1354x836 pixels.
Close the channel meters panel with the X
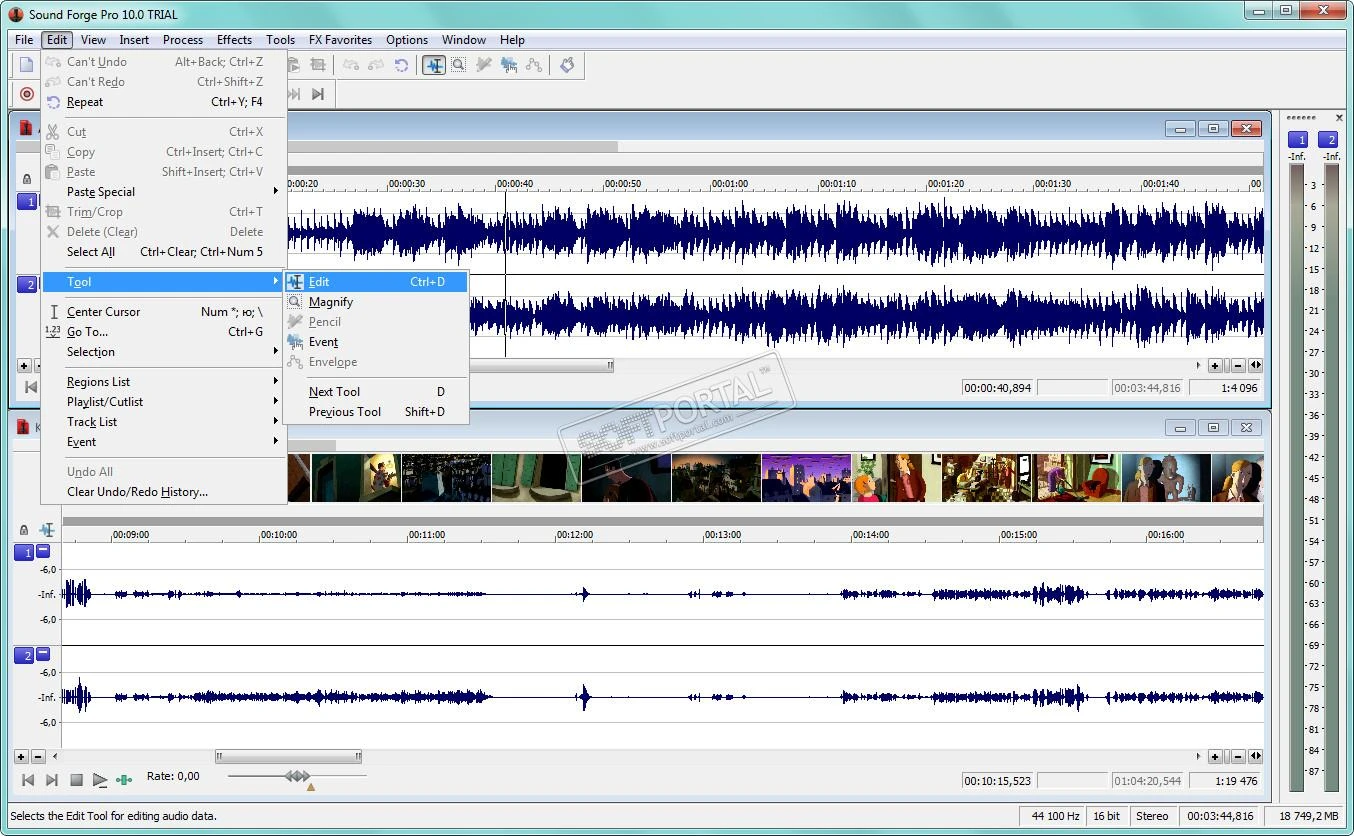tap(1339, 118)
